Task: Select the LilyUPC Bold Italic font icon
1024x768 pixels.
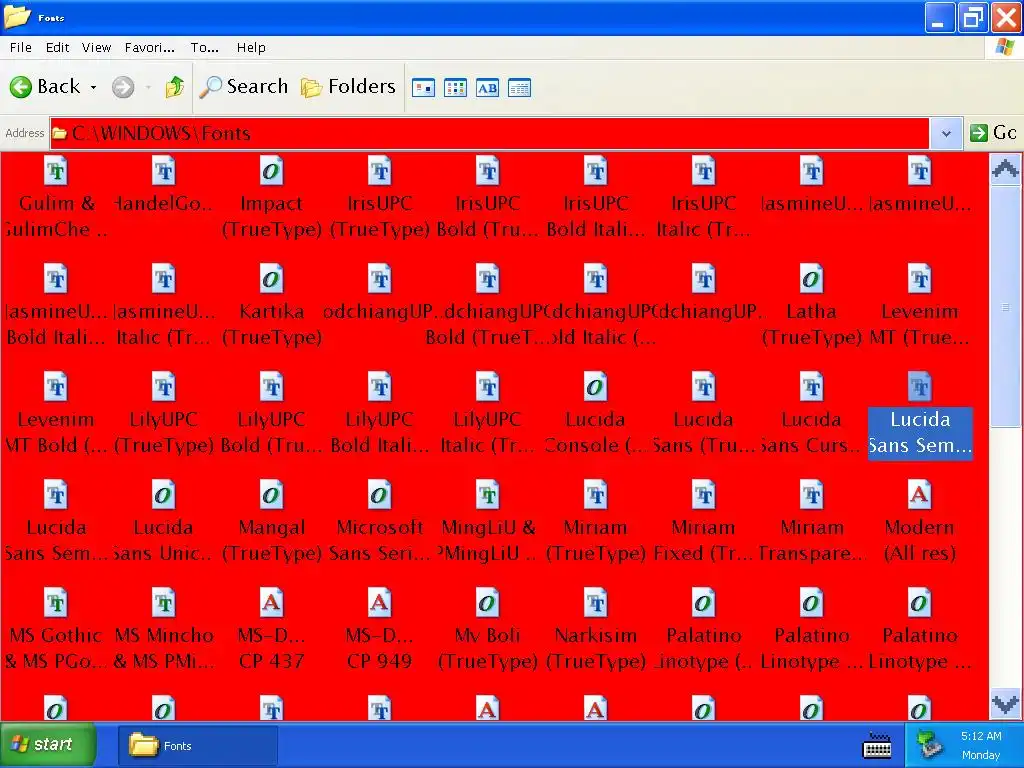Action: (x=379, y=387)
